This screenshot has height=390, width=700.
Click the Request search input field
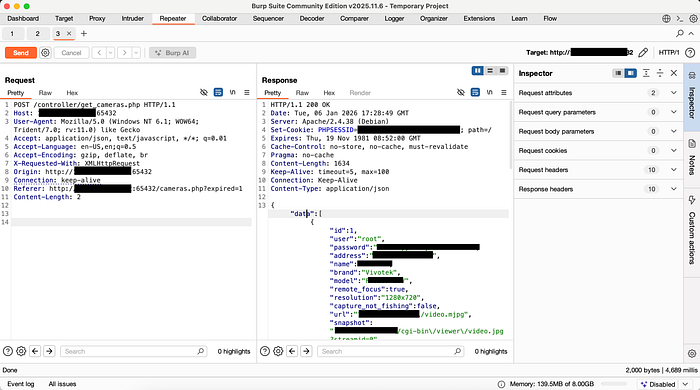(133, 351)
